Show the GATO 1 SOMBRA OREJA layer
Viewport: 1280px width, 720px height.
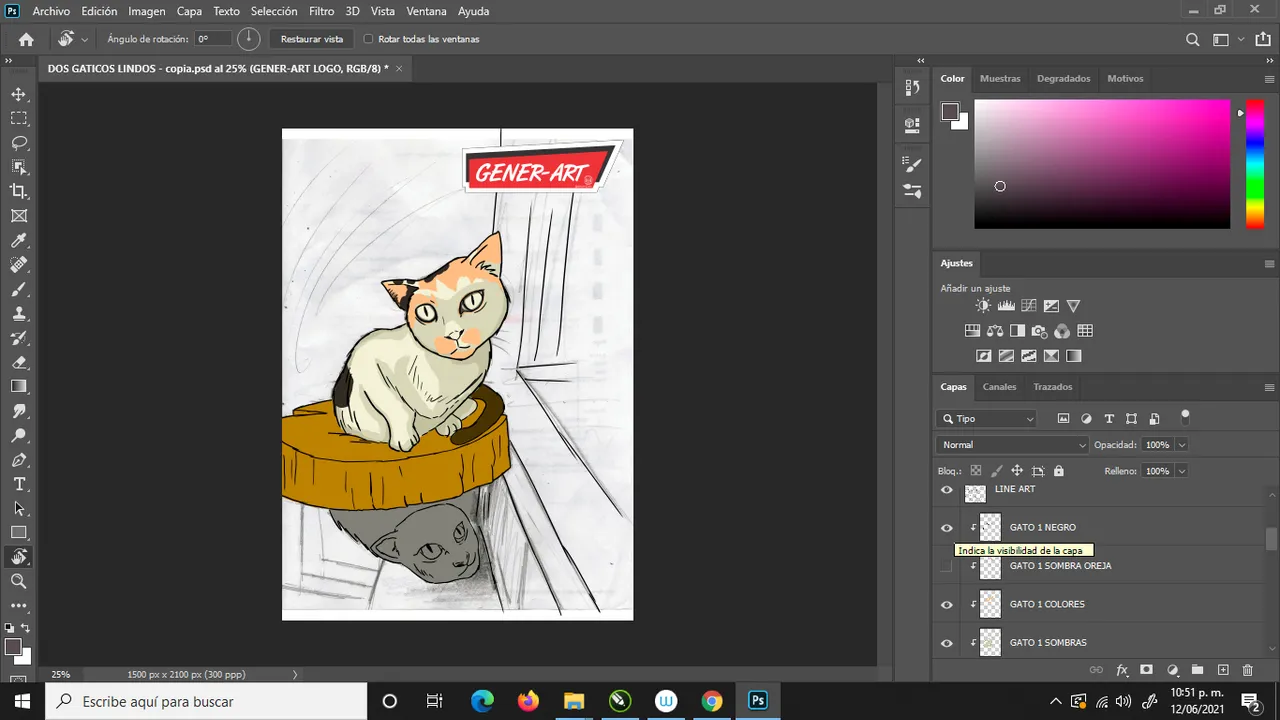click(x=945, y=566)
